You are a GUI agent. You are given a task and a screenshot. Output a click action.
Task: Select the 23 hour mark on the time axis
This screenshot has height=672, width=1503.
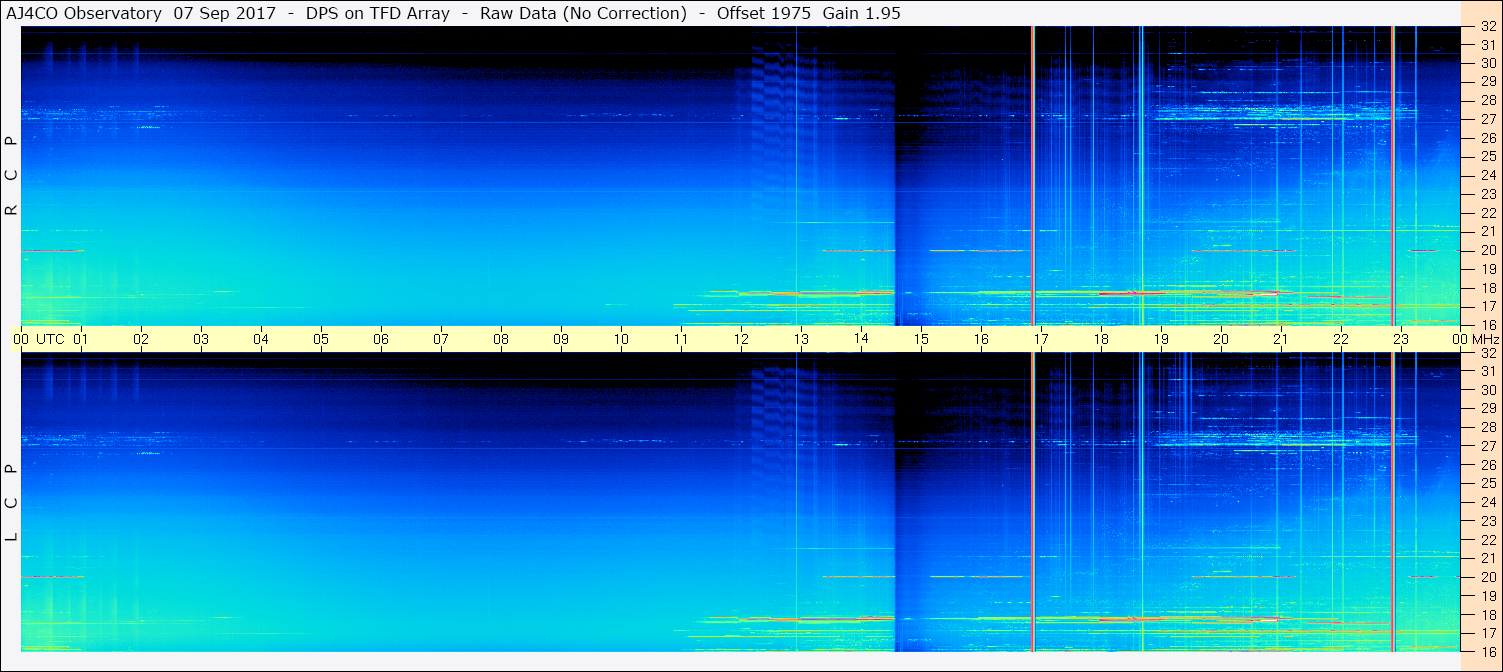click(x=1401, y=340)
